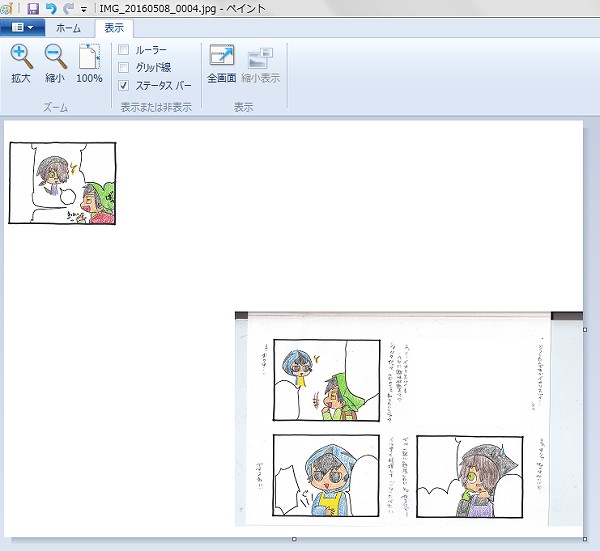Click the 縮小表示 thumbnail icon
600x551 pixels.
tap(261, 64)
